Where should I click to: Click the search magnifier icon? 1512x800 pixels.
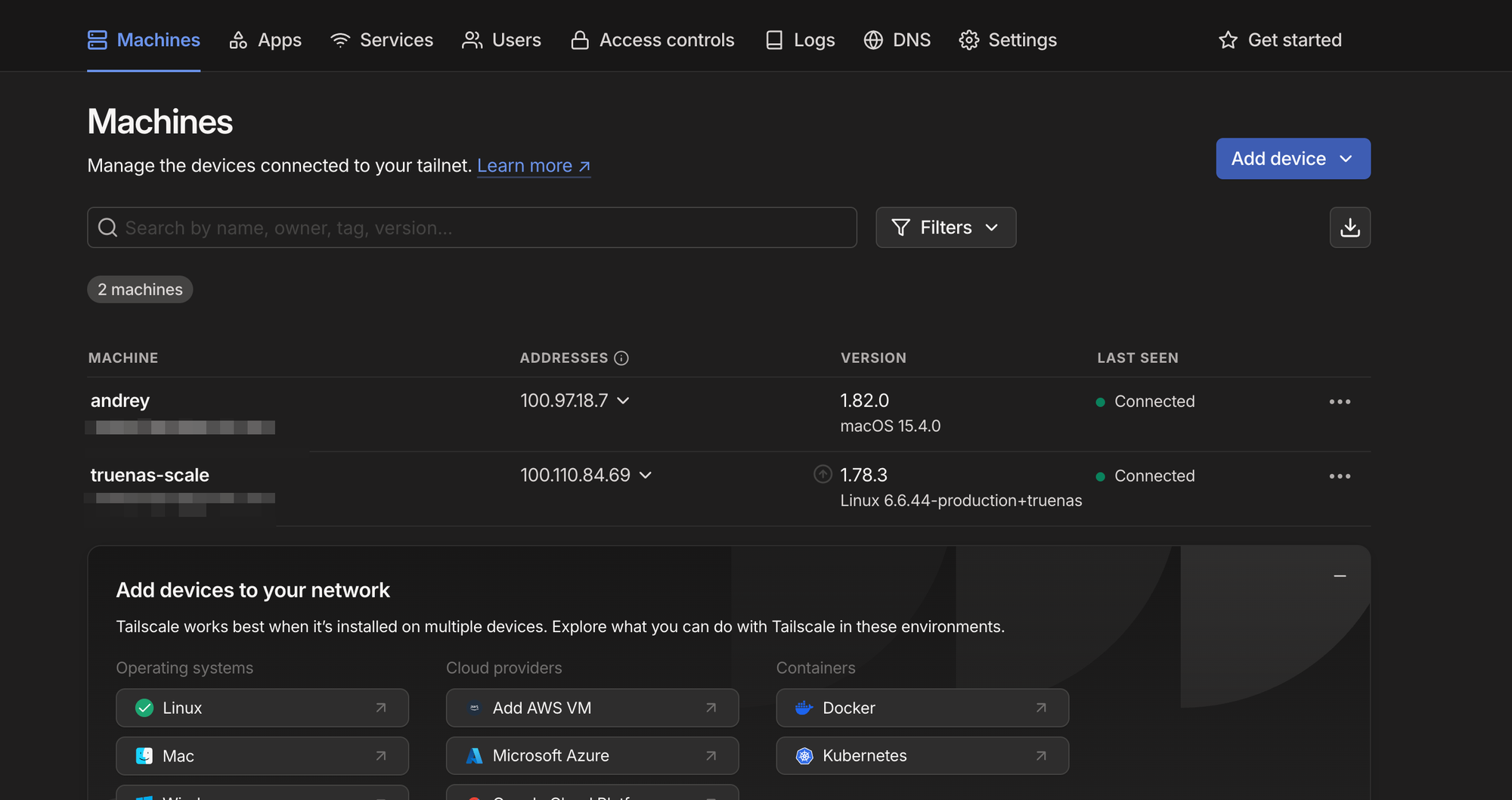click(x=108, y=228)
